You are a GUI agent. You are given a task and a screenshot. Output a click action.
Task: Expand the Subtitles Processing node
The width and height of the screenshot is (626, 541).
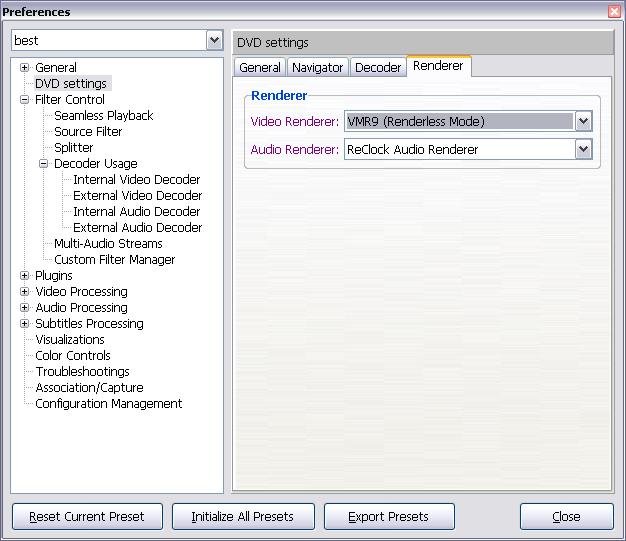coord(25,324)
